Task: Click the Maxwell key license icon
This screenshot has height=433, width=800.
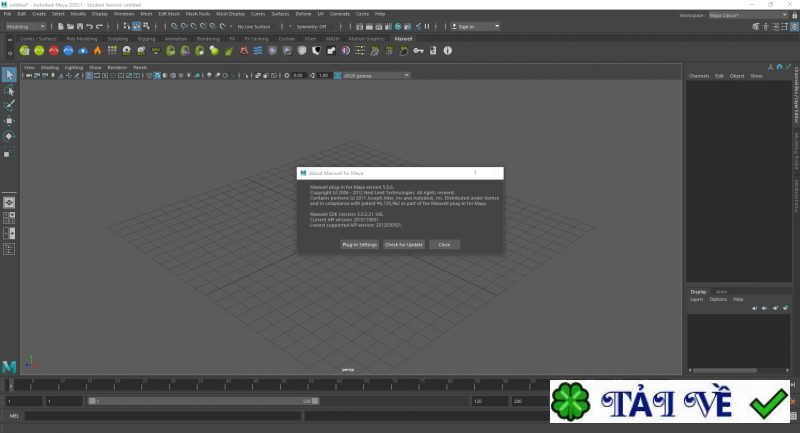Action: [419, 50]
